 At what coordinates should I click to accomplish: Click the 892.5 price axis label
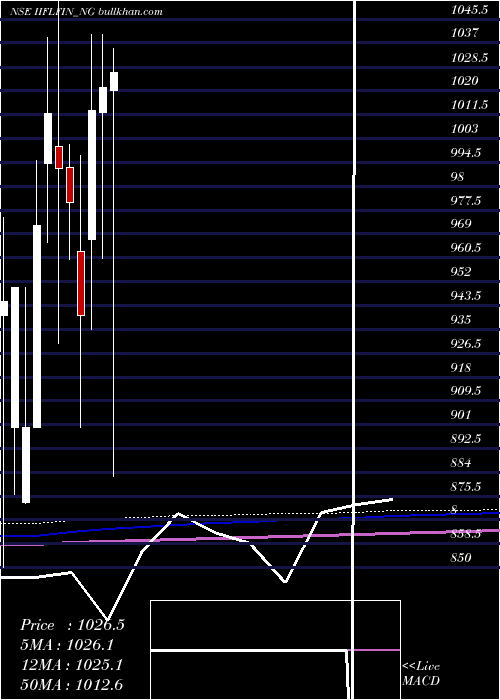coord(466,438)
